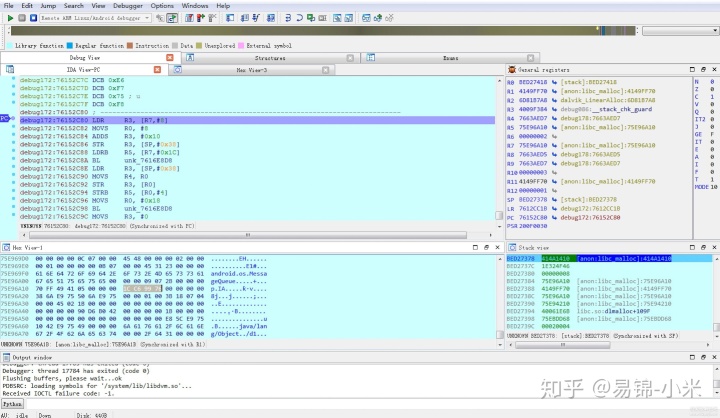720x418 pixels.
Task: Click the breakpoint list toolbar icon
Action: click(x=189, y=18)
